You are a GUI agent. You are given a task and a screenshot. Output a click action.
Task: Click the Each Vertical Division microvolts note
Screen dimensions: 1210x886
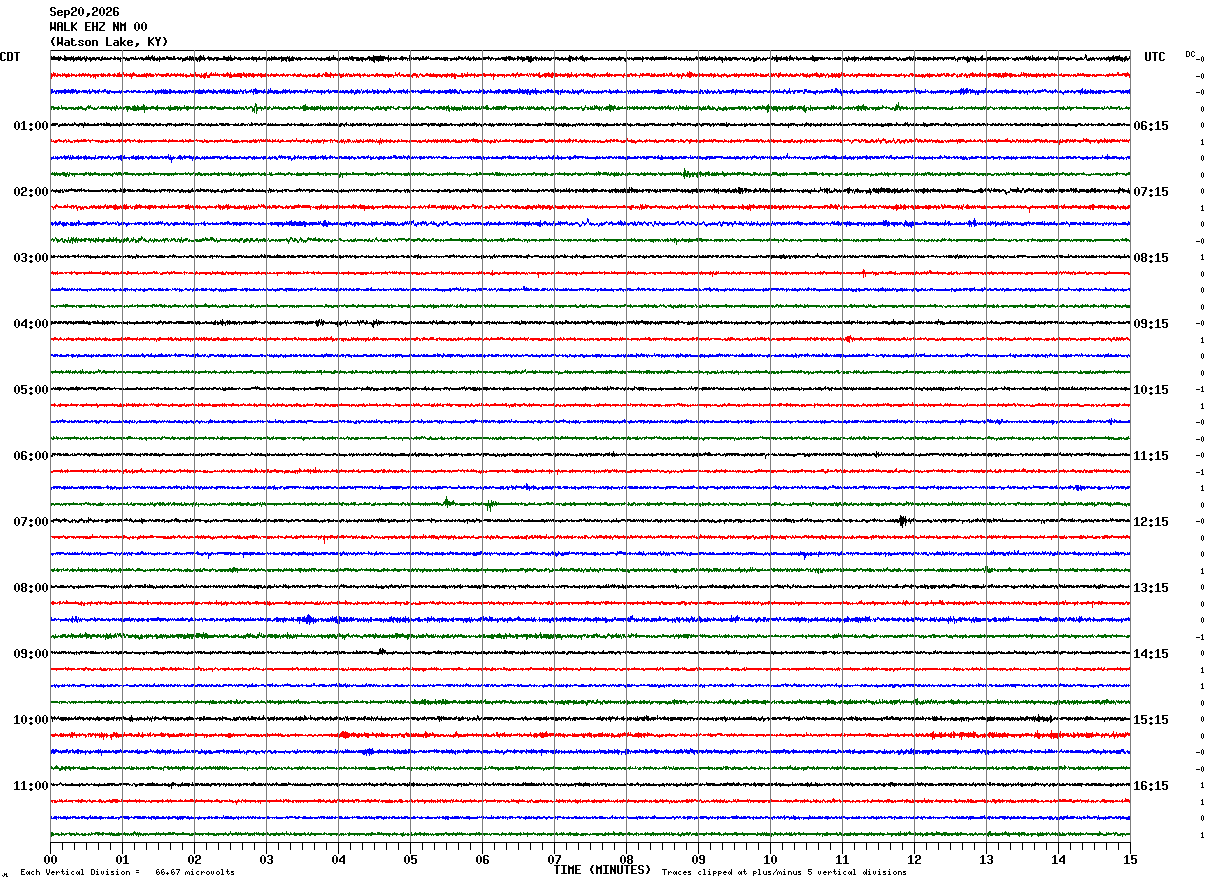click(x=127, y=872)
